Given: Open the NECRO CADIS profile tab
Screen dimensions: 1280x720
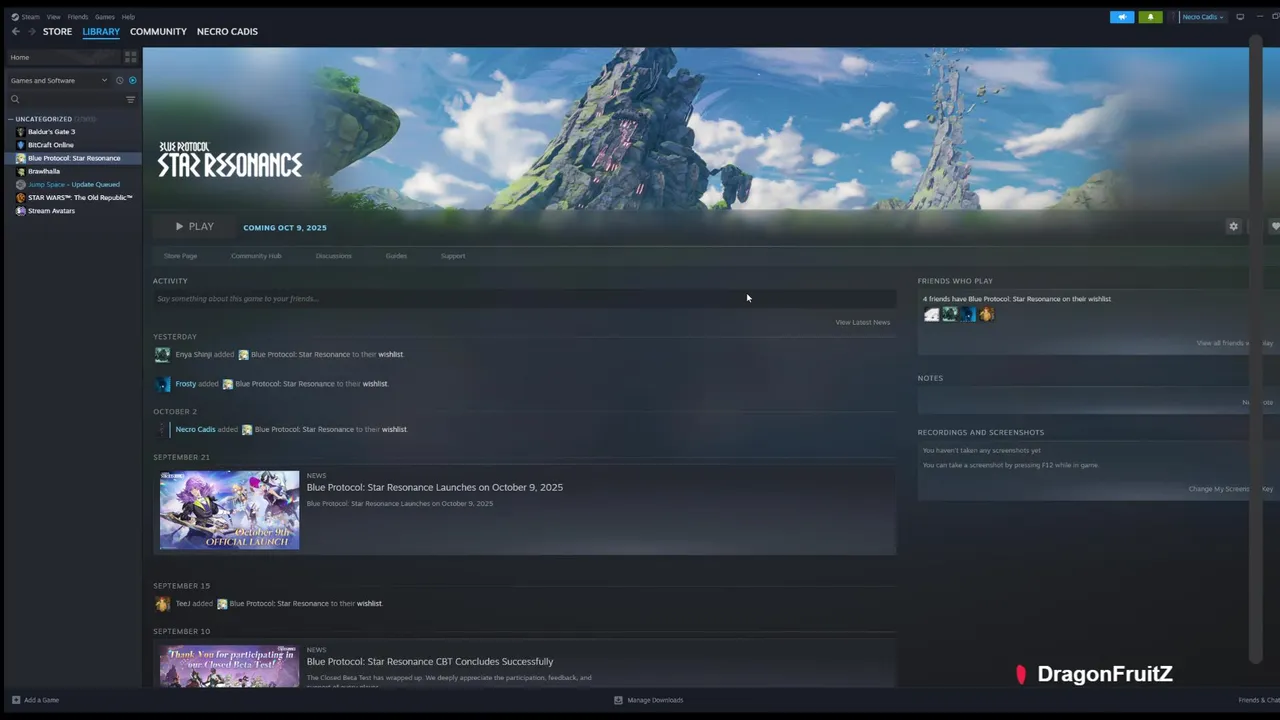Looking at the screenshot, I should click(x=227, y=31).
